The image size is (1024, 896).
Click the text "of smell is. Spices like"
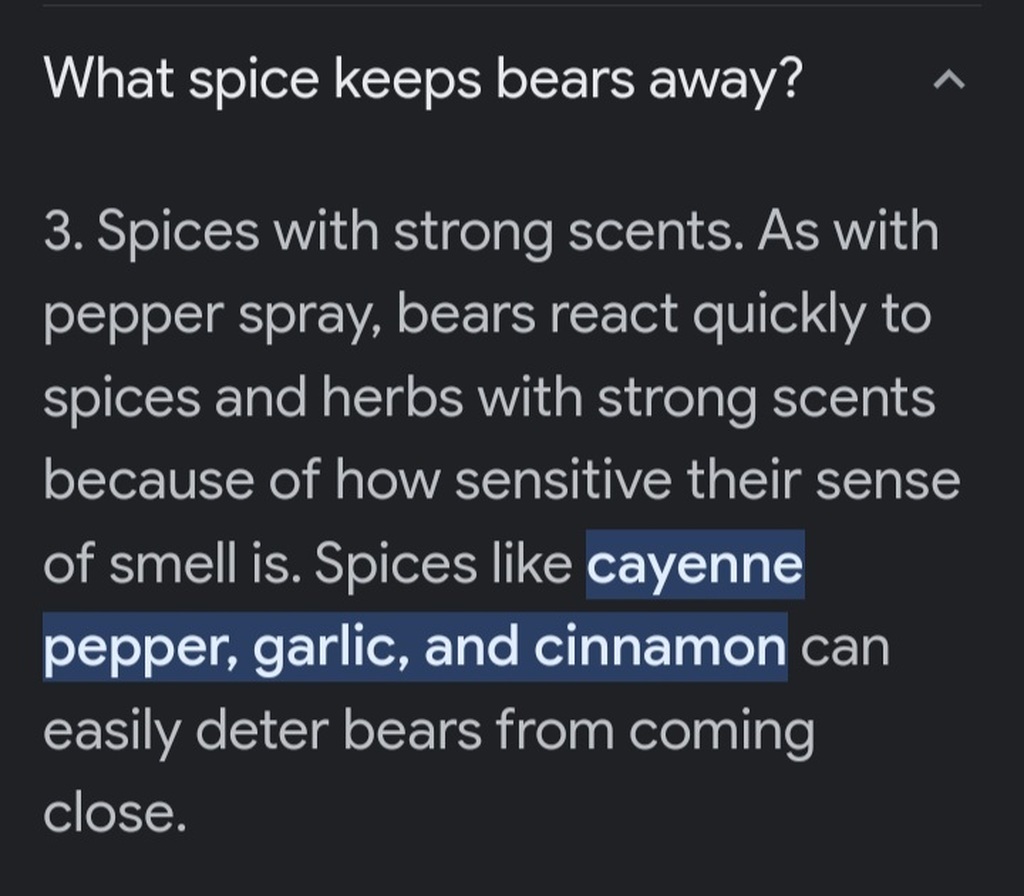(308, 565)
